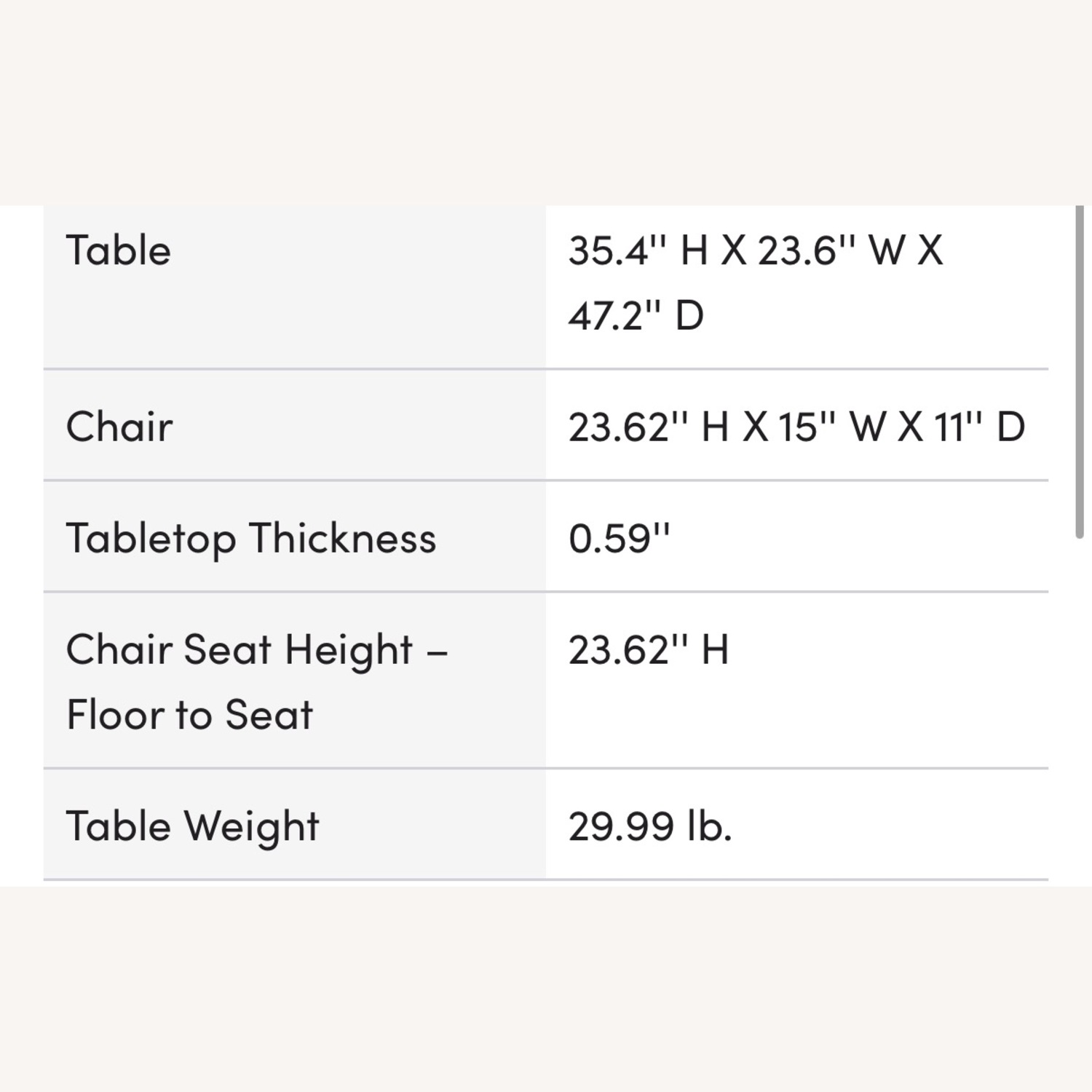Select the 29.99 lb. weight value
This screenshot has width=1092, height=1092.
[649, 826]
